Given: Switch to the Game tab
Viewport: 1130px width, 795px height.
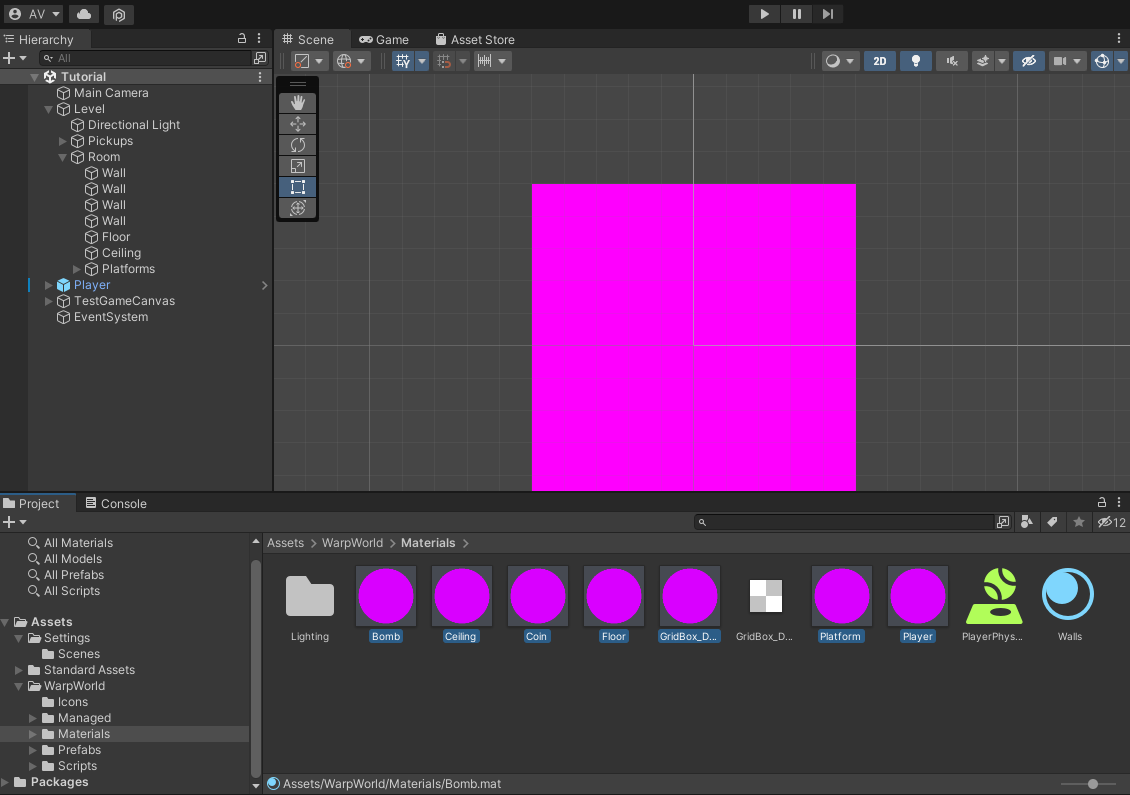Looking at the screenshot, I should 384,40.
